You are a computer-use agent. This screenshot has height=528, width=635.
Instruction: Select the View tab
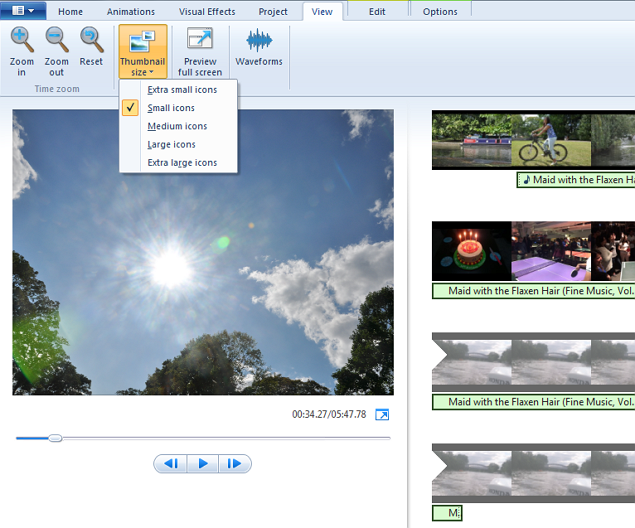point(322,12)
